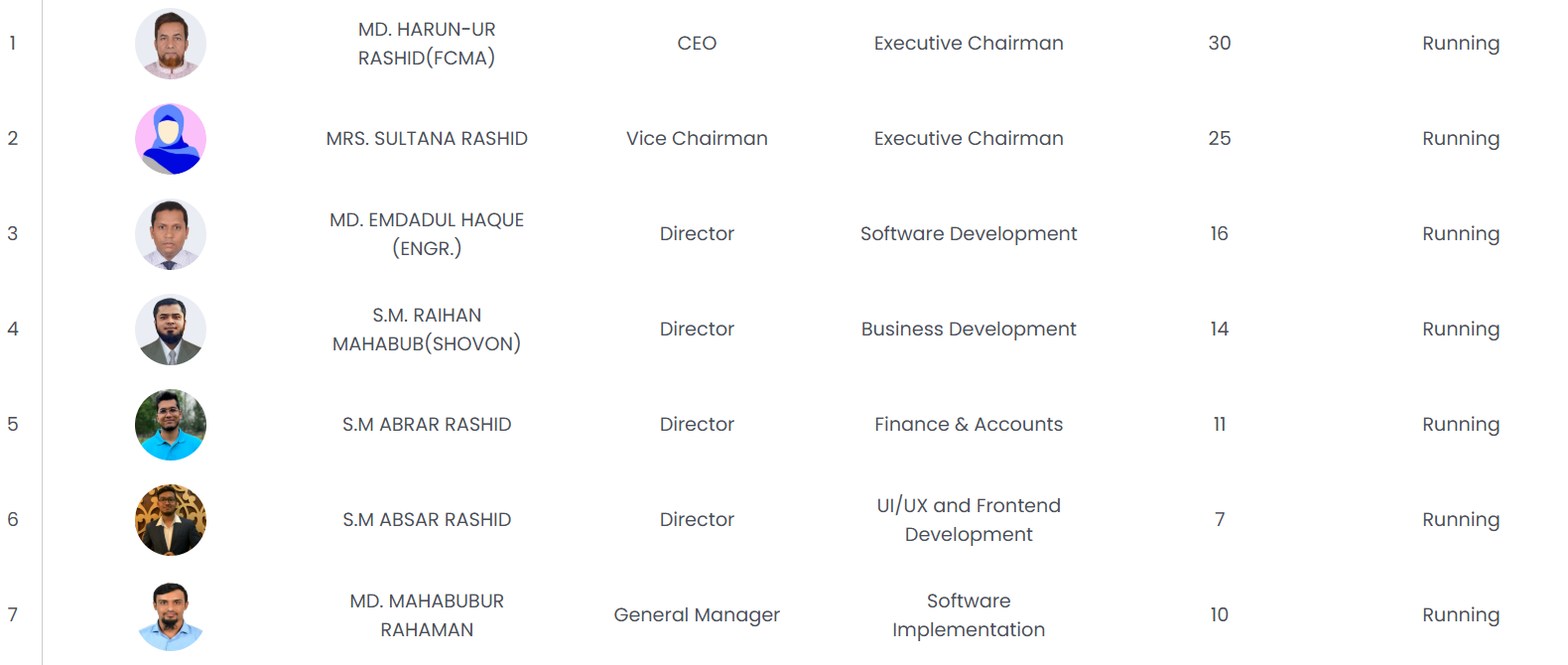
Task: Click the Business Development department cell
Action: click(969, 330)
